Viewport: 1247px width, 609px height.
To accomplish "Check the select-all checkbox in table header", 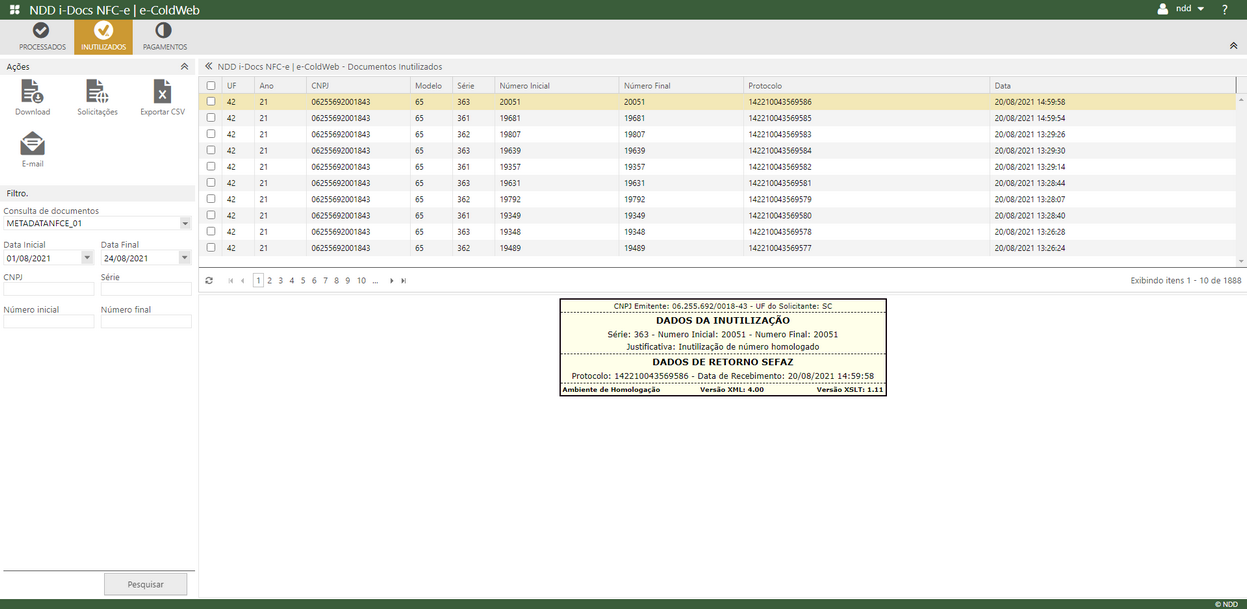I will [x=210, y=85].
